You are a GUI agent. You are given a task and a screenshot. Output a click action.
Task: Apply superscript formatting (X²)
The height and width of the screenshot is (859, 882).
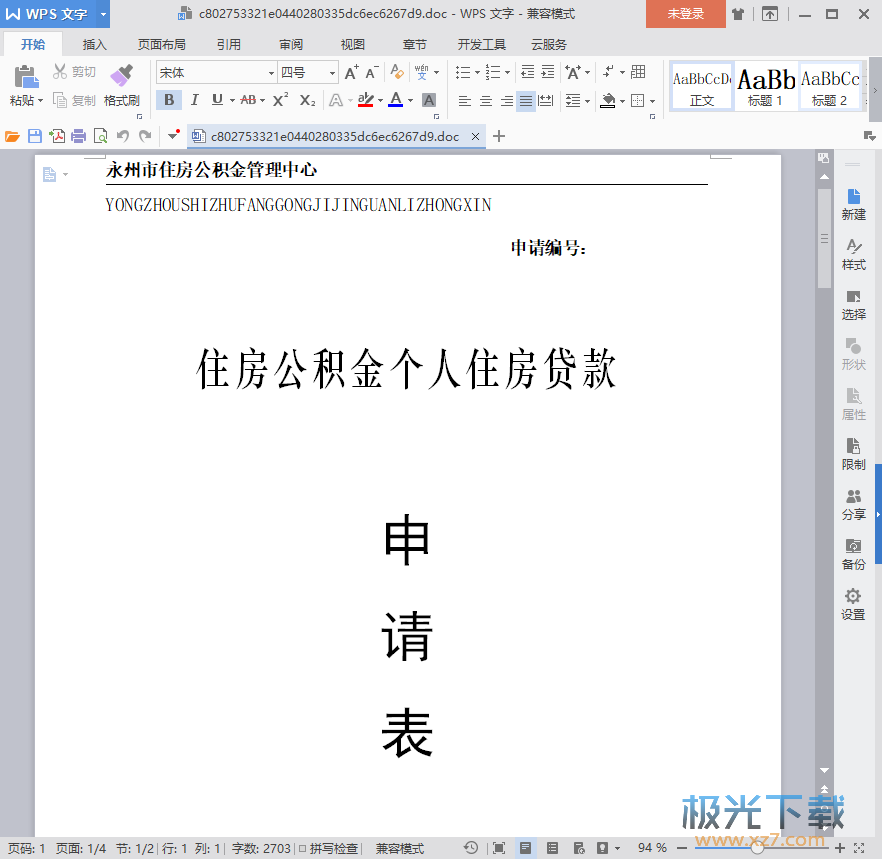[280, 100]
